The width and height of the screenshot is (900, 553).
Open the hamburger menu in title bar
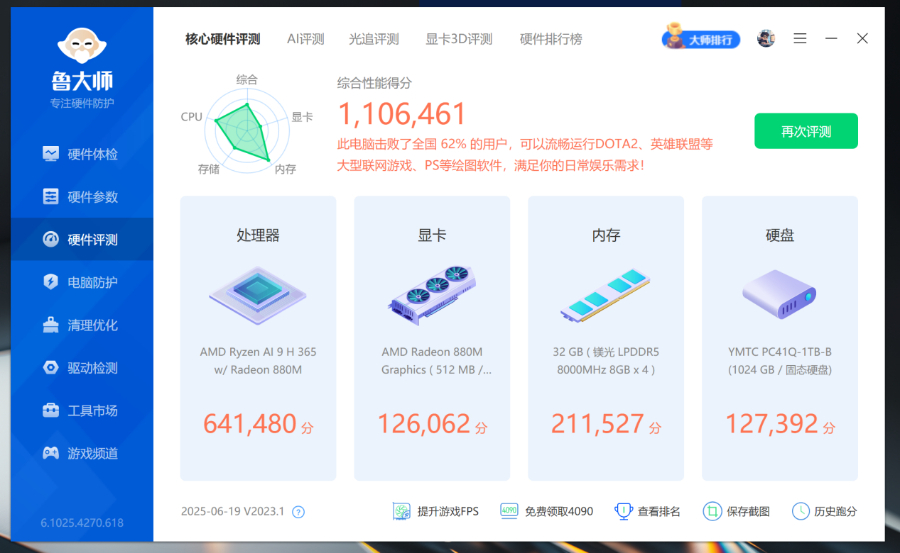tap(800, 39)
